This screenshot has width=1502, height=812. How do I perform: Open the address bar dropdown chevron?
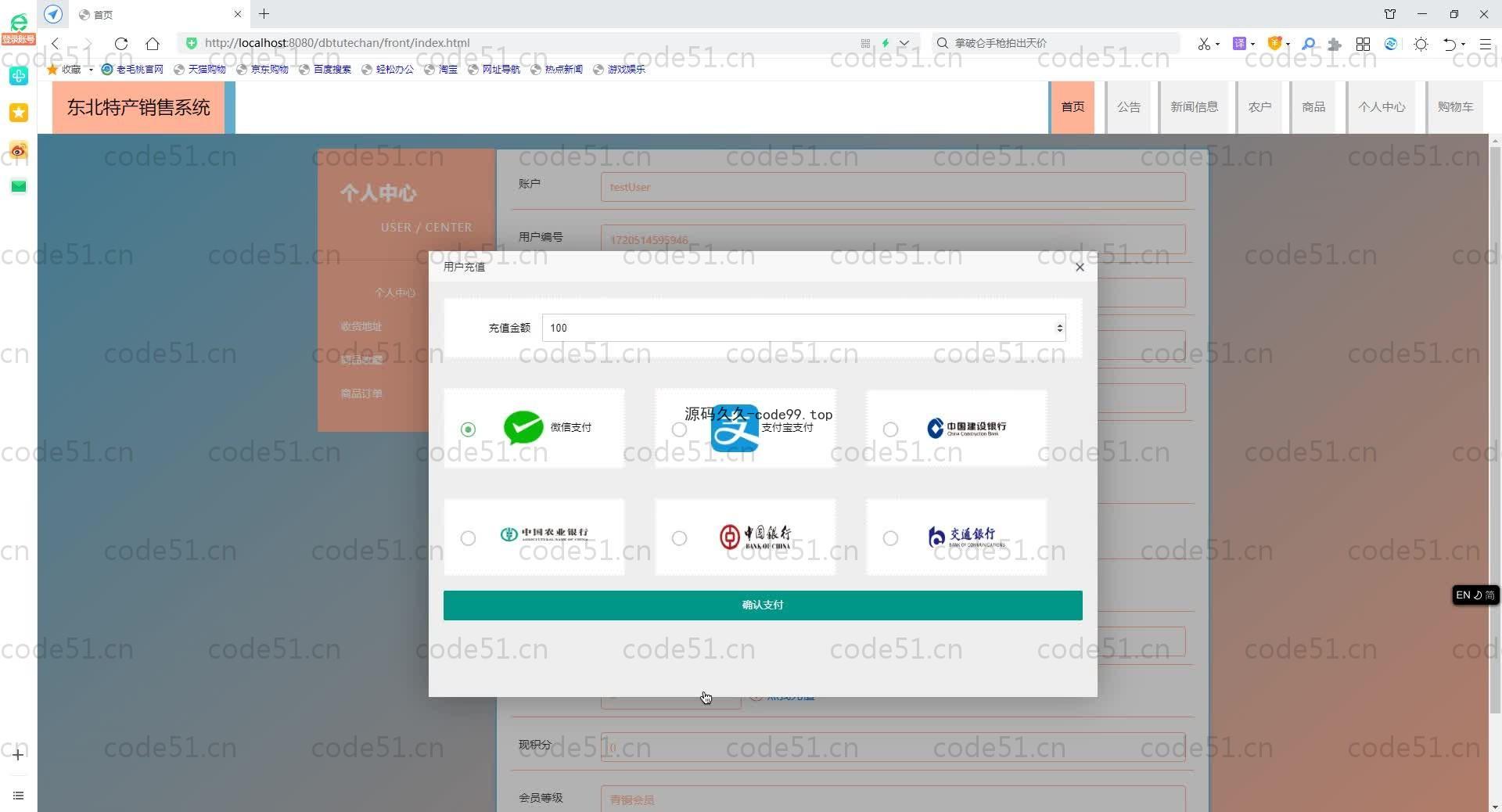point(904,43)
